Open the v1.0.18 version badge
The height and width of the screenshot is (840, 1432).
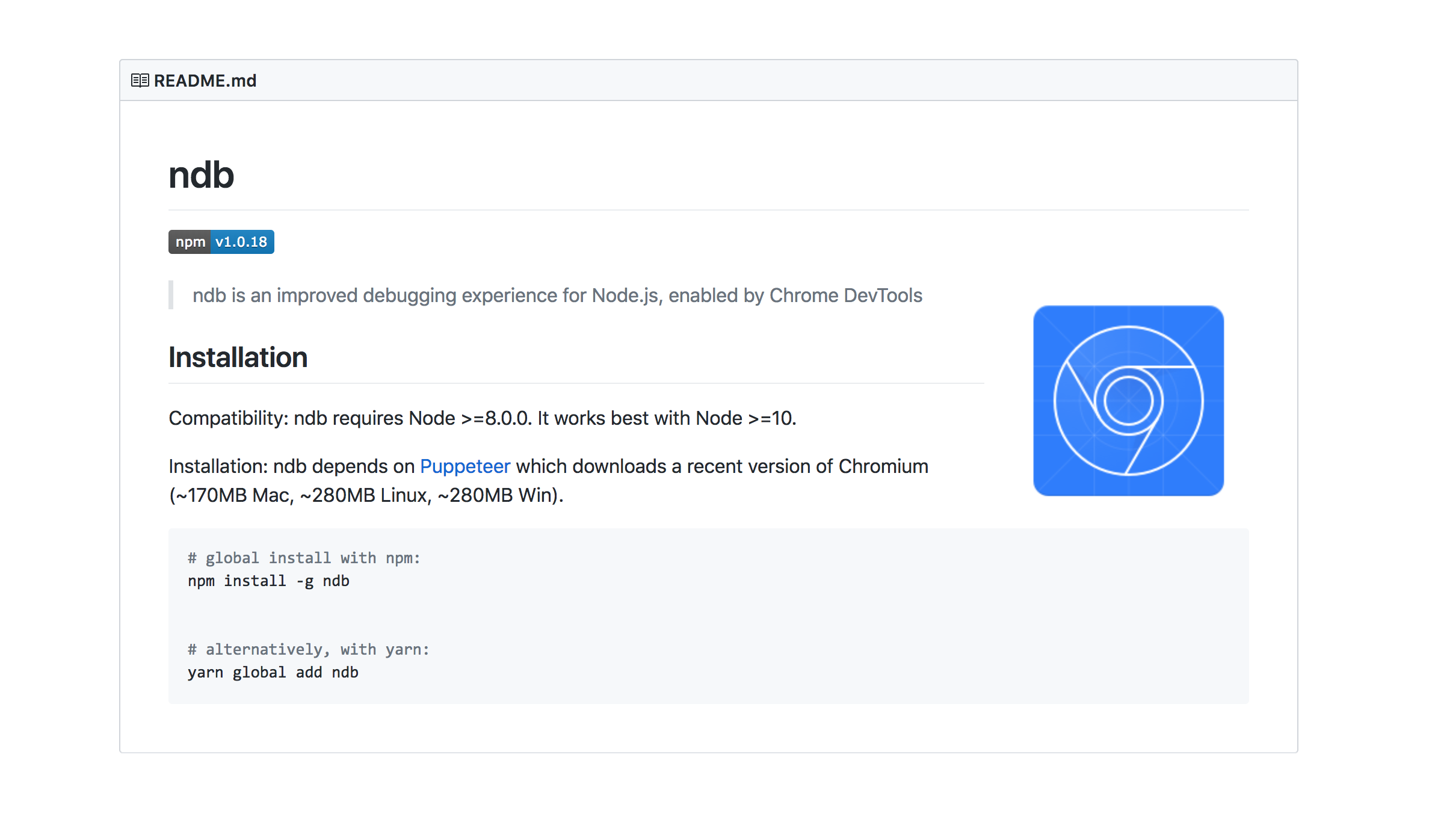click(x=241, y=242)
